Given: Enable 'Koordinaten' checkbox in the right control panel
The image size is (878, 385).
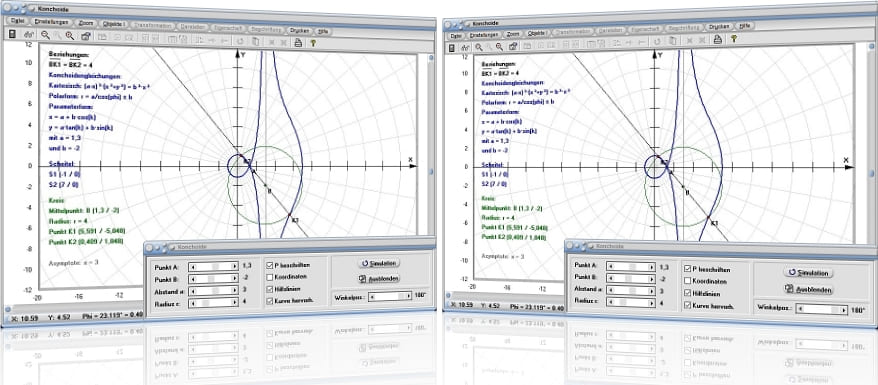Looking at the screenshot, I should coord(687,281).
